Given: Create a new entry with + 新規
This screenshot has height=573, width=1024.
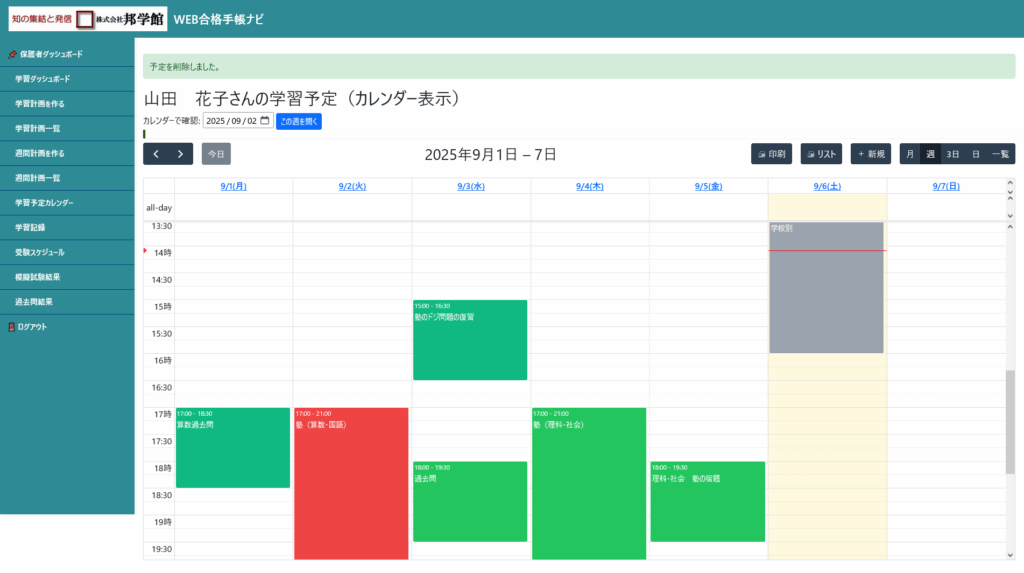Looking at the screenshot, I should 871,154.
